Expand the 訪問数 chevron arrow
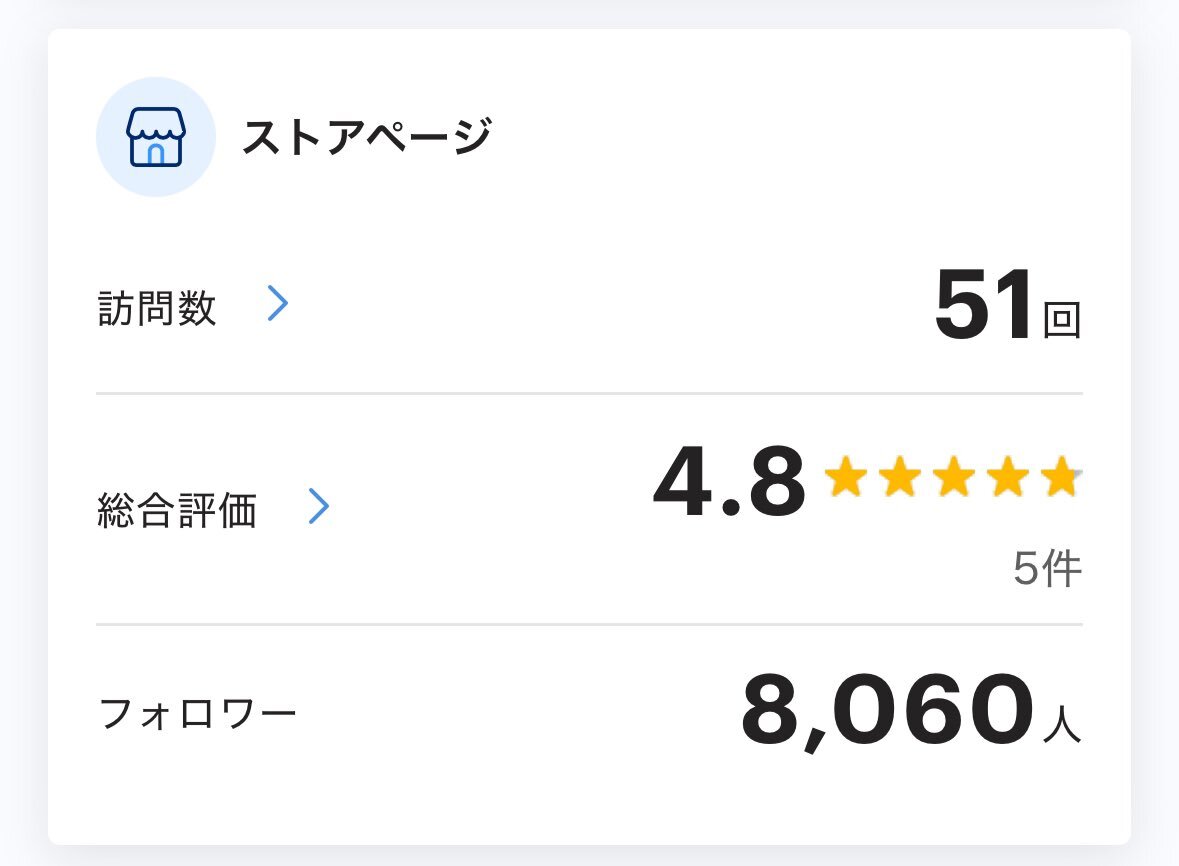The width and height of the screenshot is (1179, 866). (278, 304)
